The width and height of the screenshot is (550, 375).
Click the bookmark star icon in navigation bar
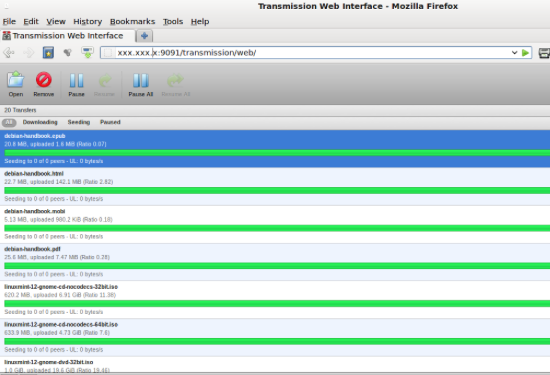[x=48, y=53]
